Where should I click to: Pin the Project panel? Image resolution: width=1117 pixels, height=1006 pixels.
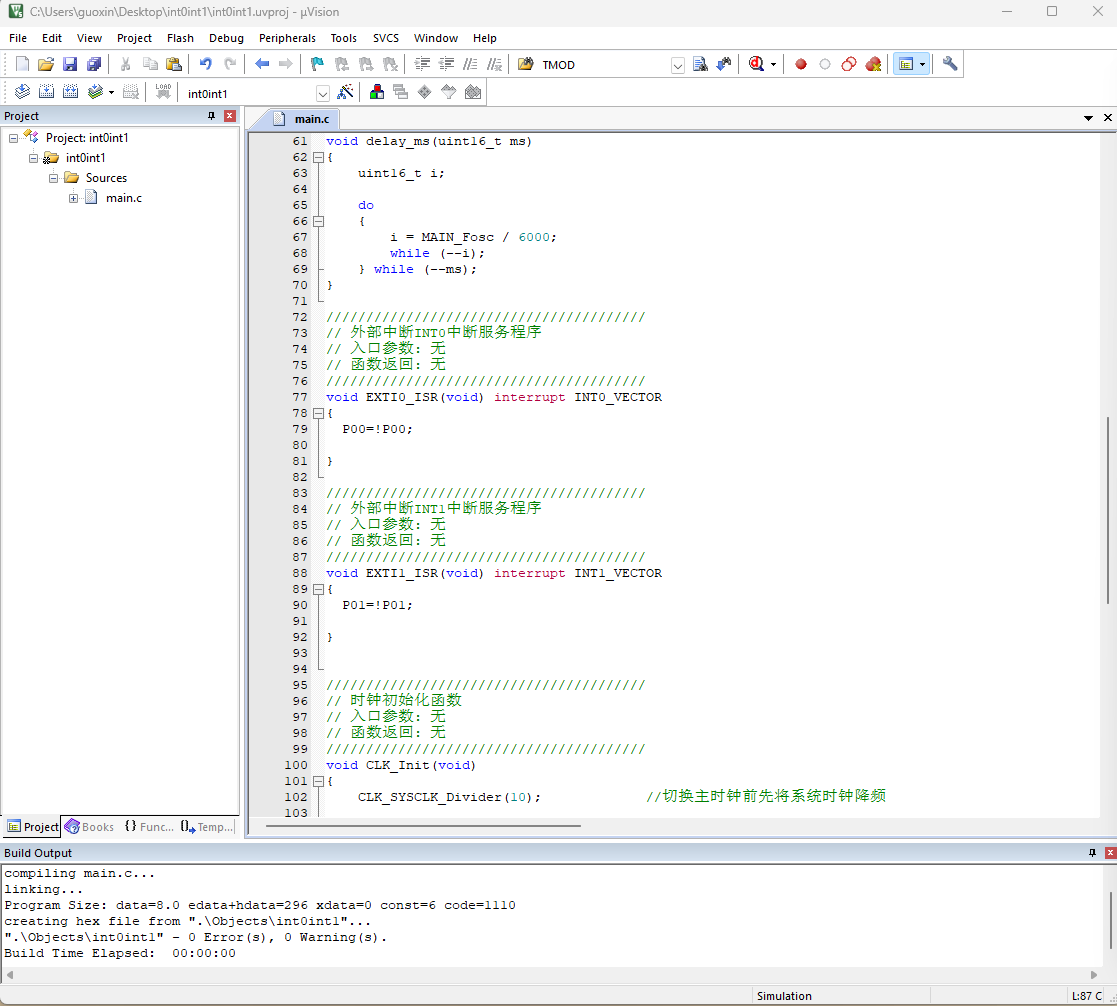[x=211, y=116]
